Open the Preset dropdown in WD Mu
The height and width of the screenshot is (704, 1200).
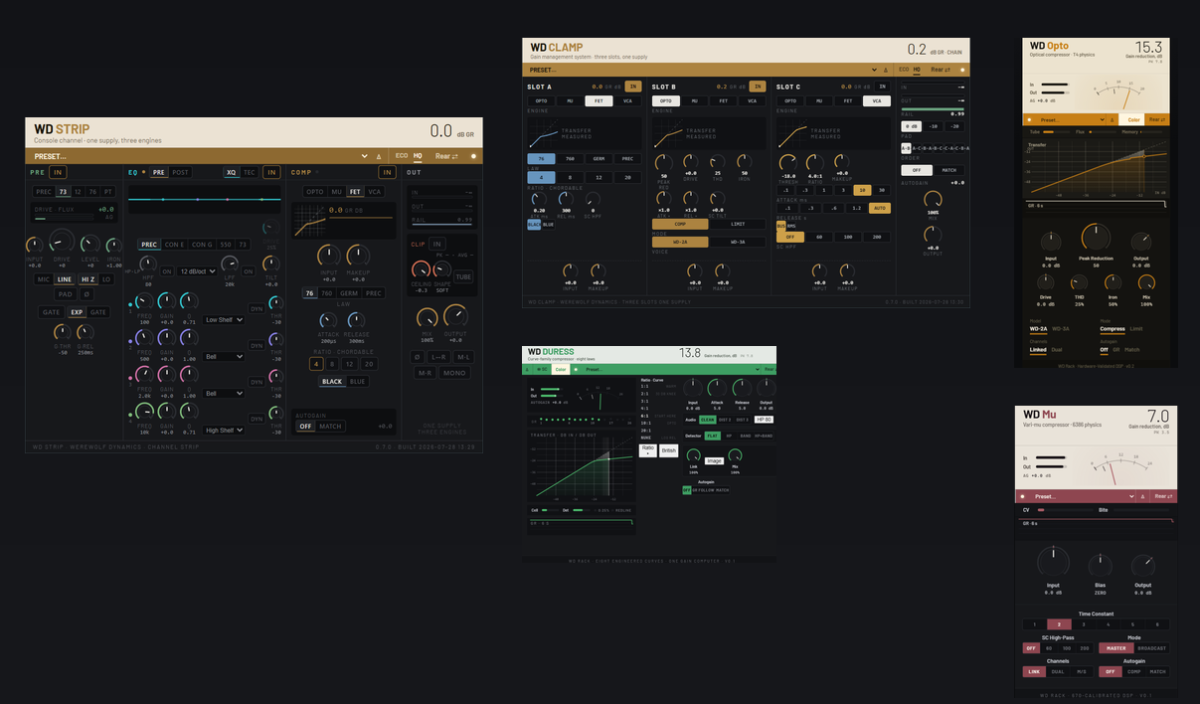pos(1083,497)
